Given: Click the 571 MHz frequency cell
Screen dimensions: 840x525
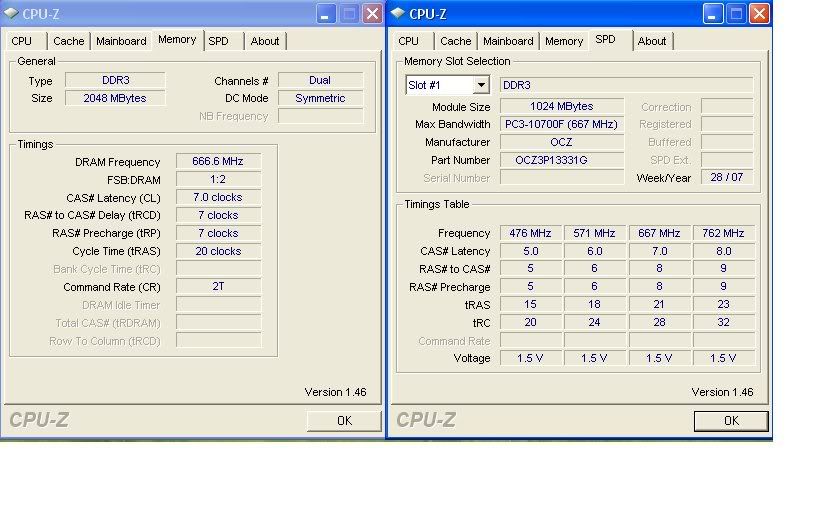Looking at the screenshot, I should pyautogui.click(x=595, y=234).
